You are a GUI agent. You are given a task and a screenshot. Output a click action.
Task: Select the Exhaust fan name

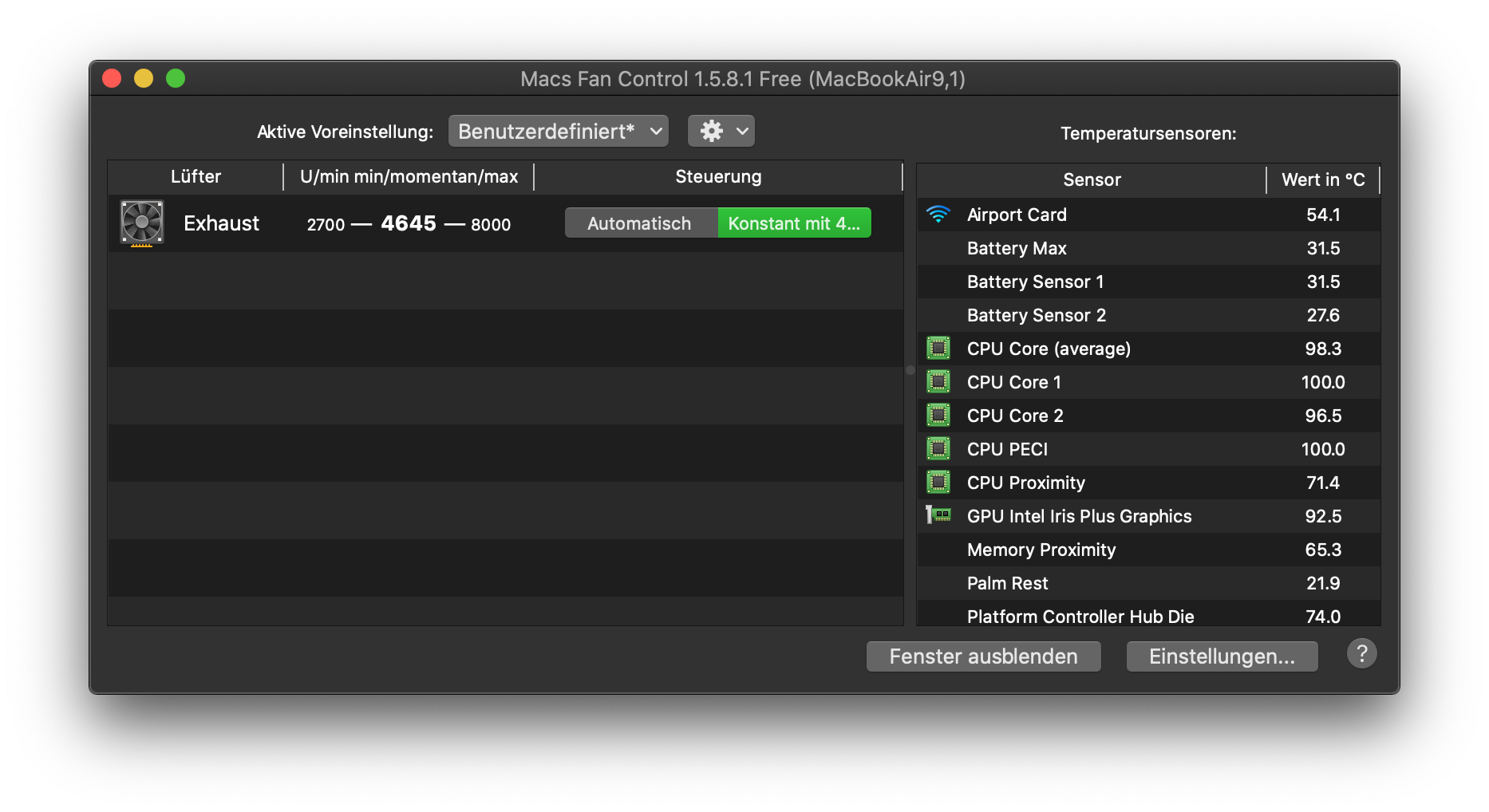click(x=221, y=223)
